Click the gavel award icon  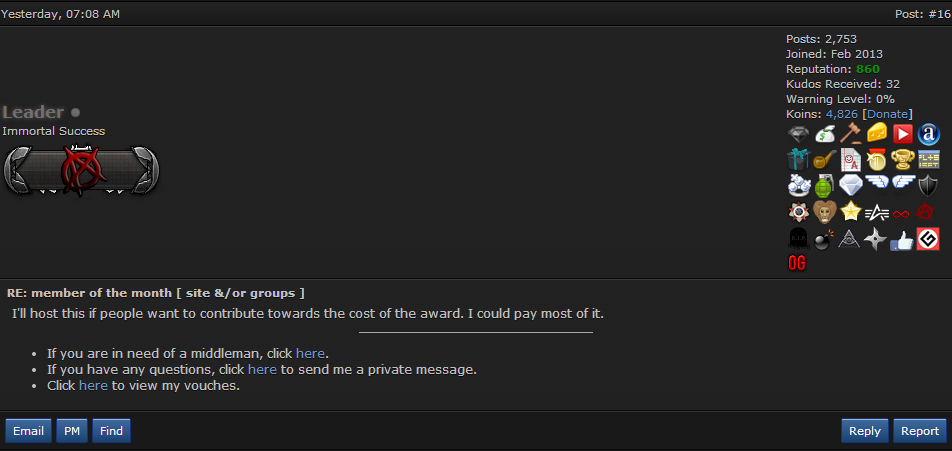pyautogui.click(x=850, y=134)
